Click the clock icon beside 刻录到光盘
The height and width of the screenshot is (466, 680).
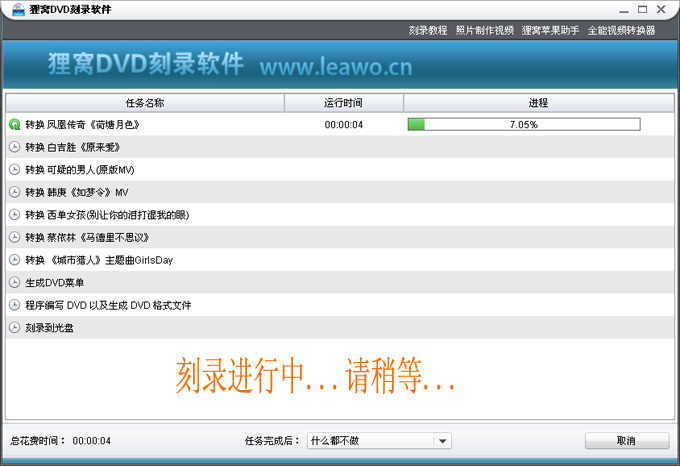click(x=14, y=328)
